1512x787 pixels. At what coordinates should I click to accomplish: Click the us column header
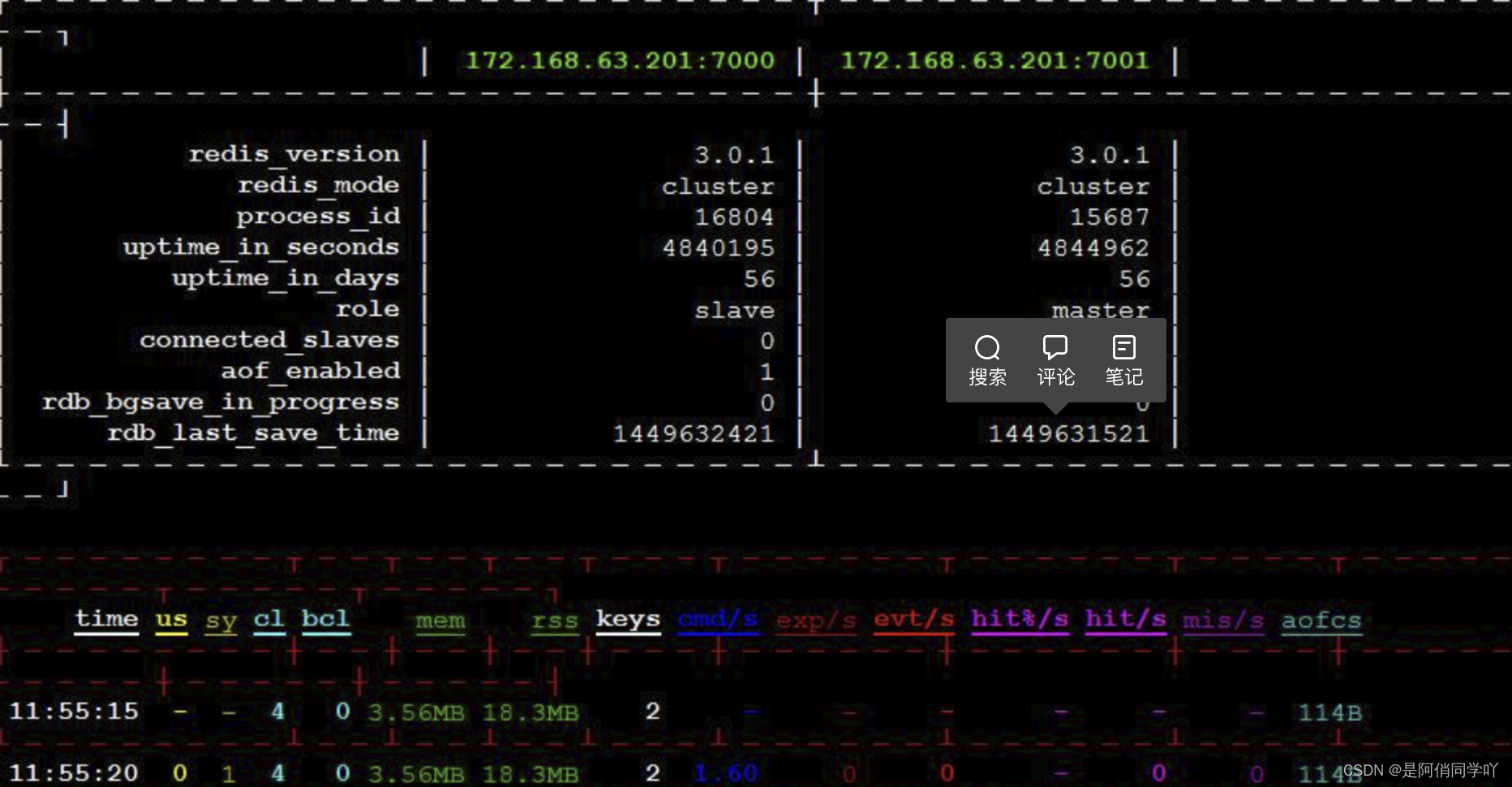[171, 621]
